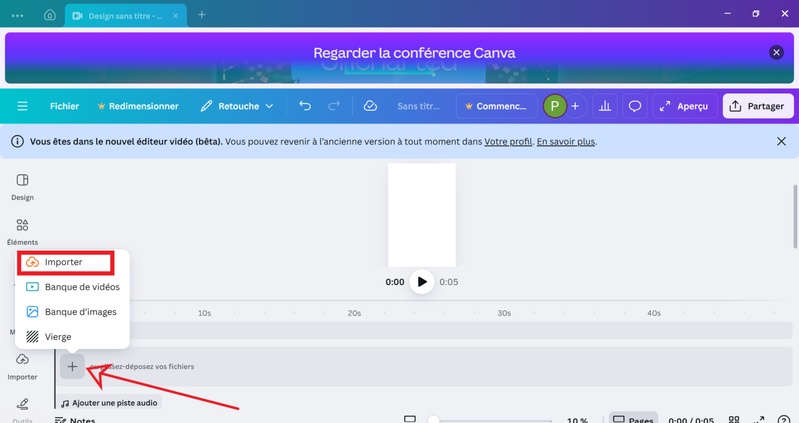Open the Éléments sidebar panel
Image resolution: width=799 pixels, height=423 pixels.
coord(22,232)
